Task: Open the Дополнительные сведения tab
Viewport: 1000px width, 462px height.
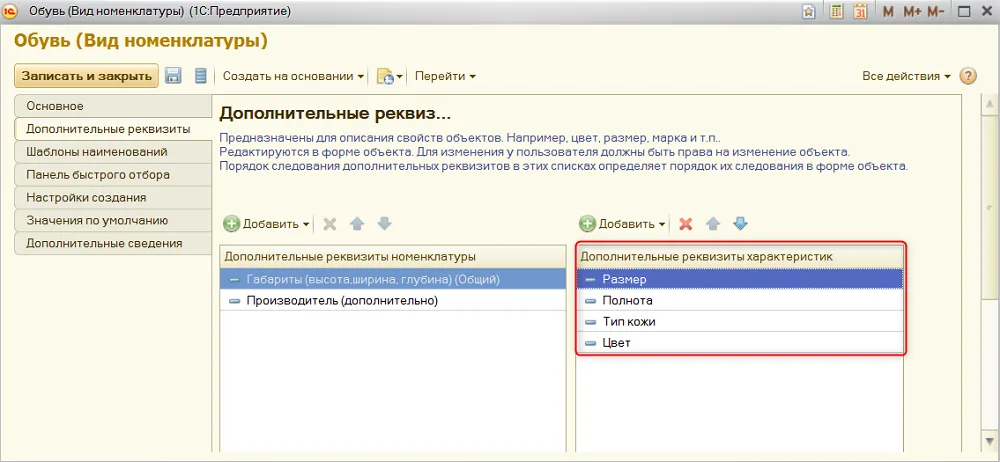Action: (x=113, y=243)
